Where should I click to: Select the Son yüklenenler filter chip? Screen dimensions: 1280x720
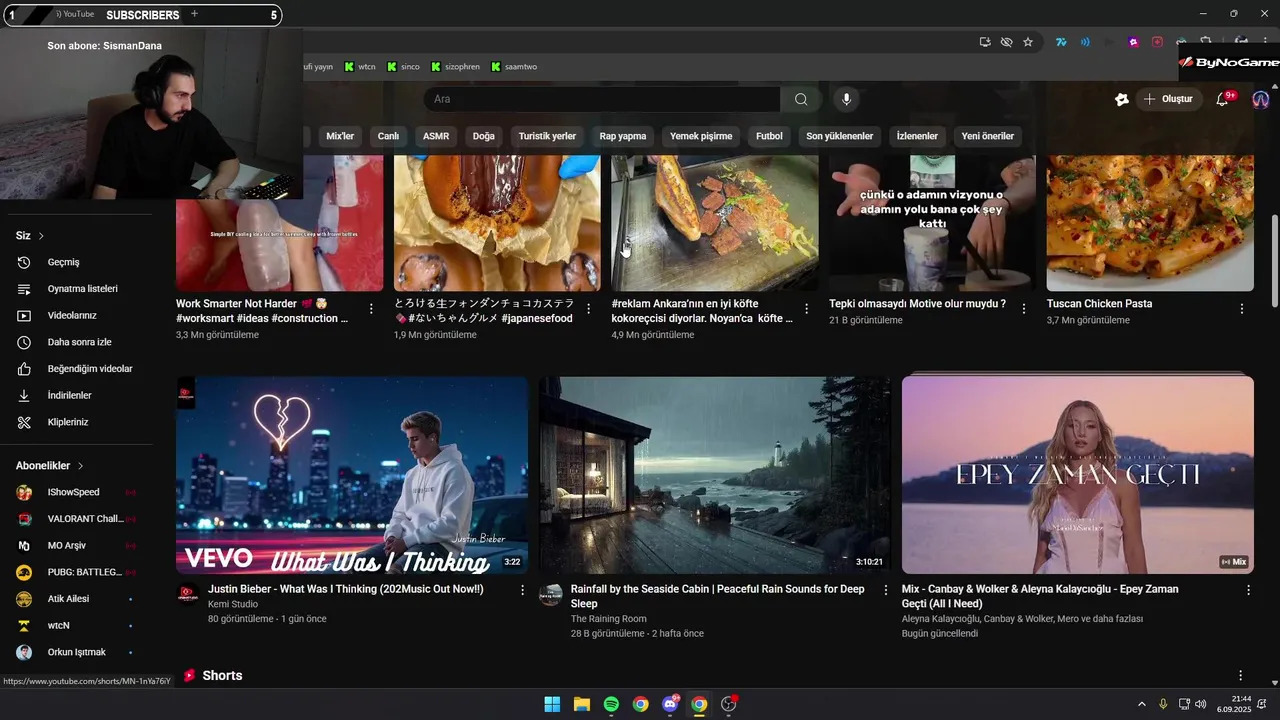click(x=840, y=136)
